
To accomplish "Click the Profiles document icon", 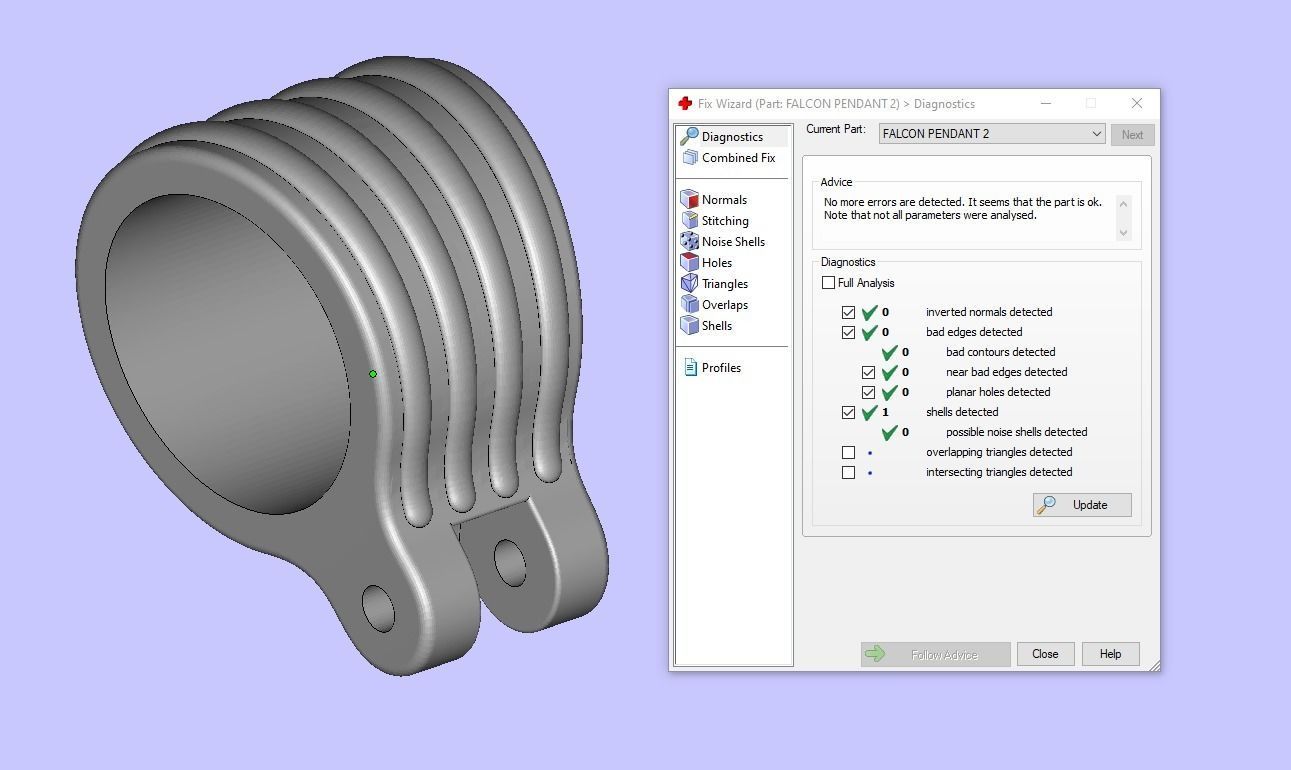I will (690, 367).
